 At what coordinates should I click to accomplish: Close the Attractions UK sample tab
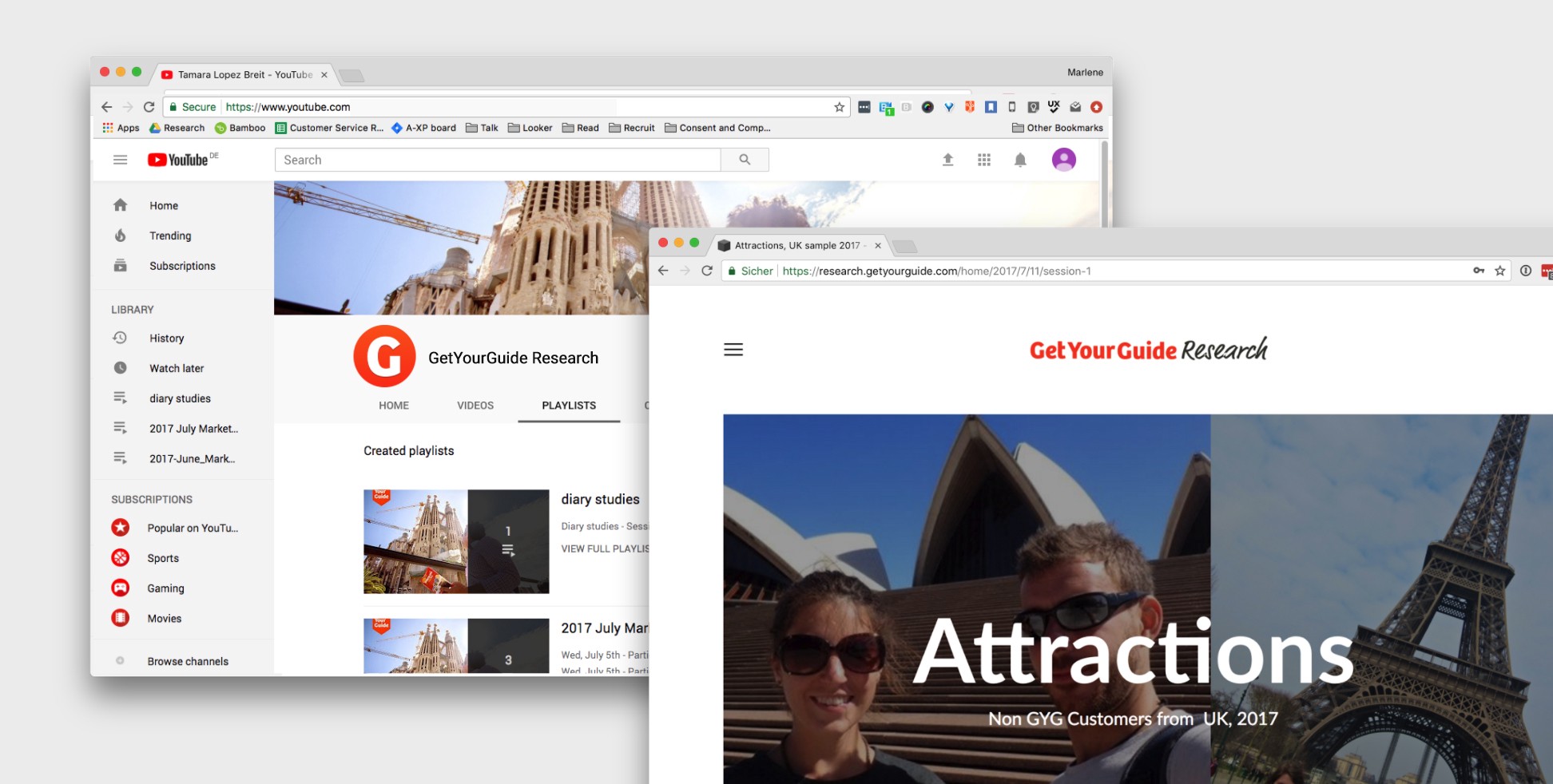point(878,246)
